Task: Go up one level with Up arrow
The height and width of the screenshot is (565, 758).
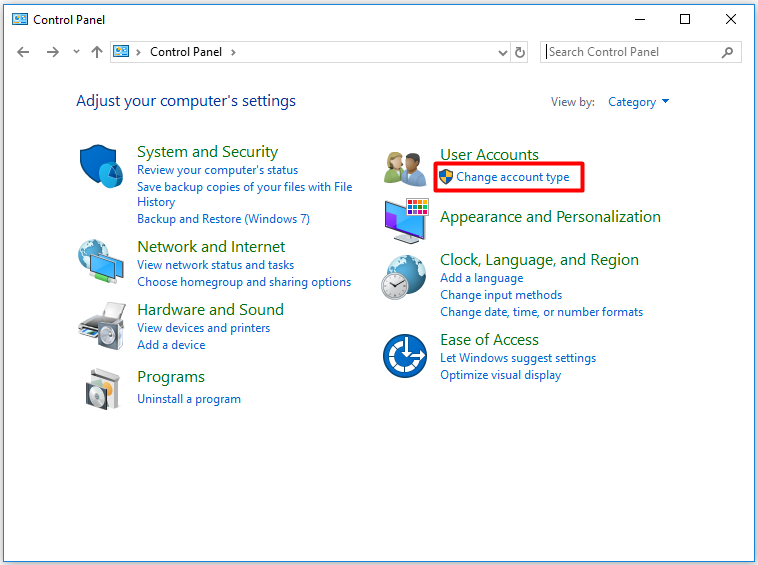Action: (97, 52)
